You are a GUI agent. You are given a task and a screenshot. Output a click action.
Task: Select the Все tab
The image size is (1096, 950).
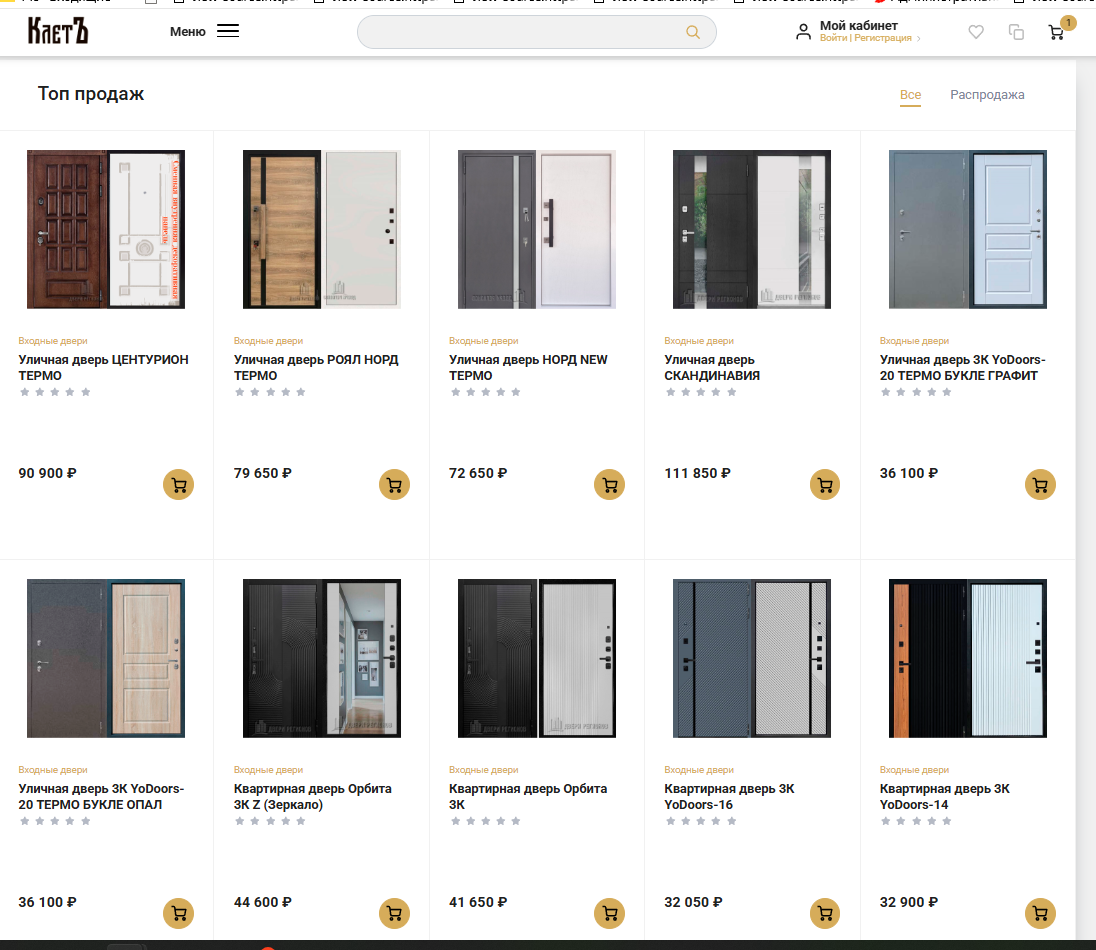(910, 95)
